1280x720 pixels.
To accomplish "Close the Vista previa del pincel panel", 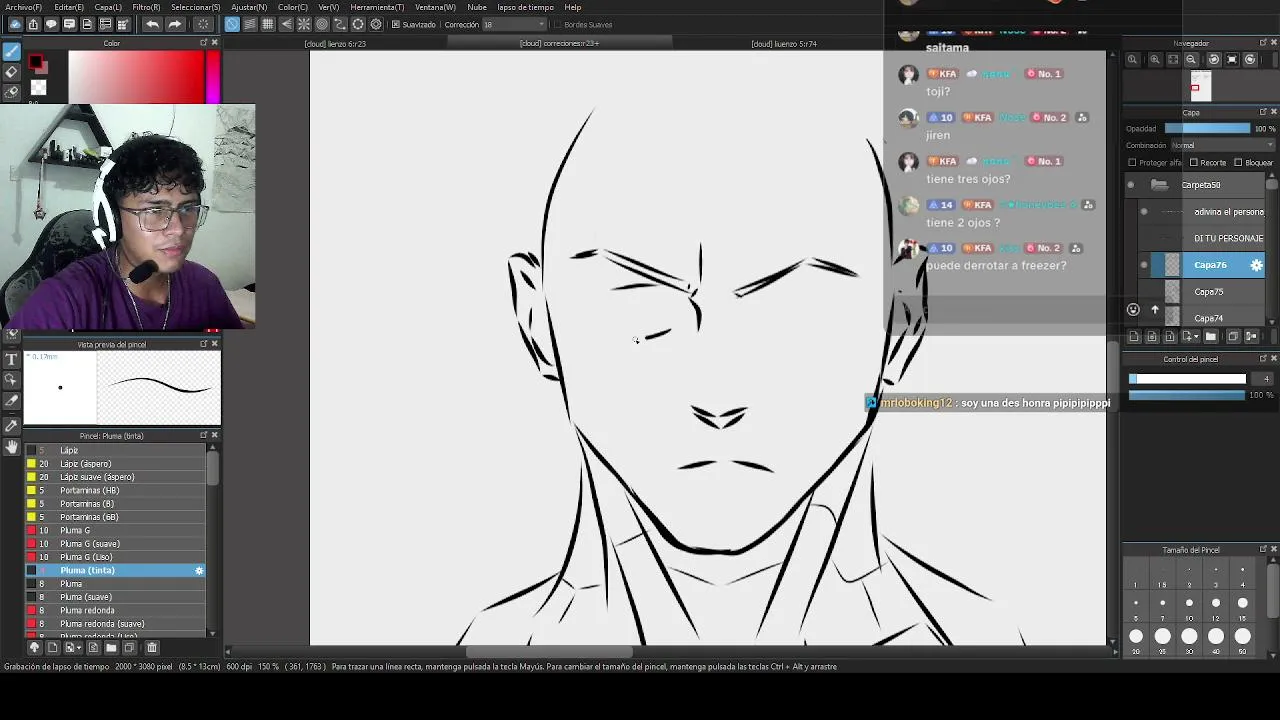I will pyautogui.click(x=214, y=344).
